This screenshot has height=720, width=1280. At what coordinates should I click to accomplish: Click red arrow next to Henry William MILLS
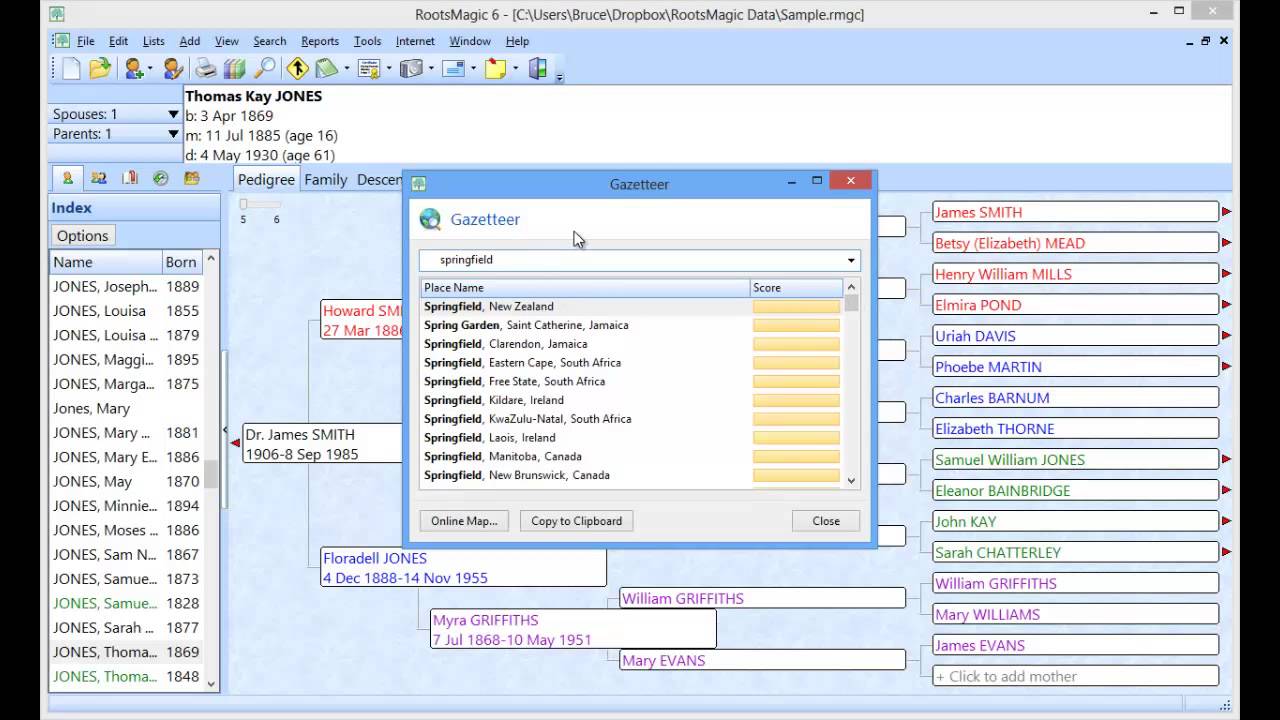point(1226,274)
